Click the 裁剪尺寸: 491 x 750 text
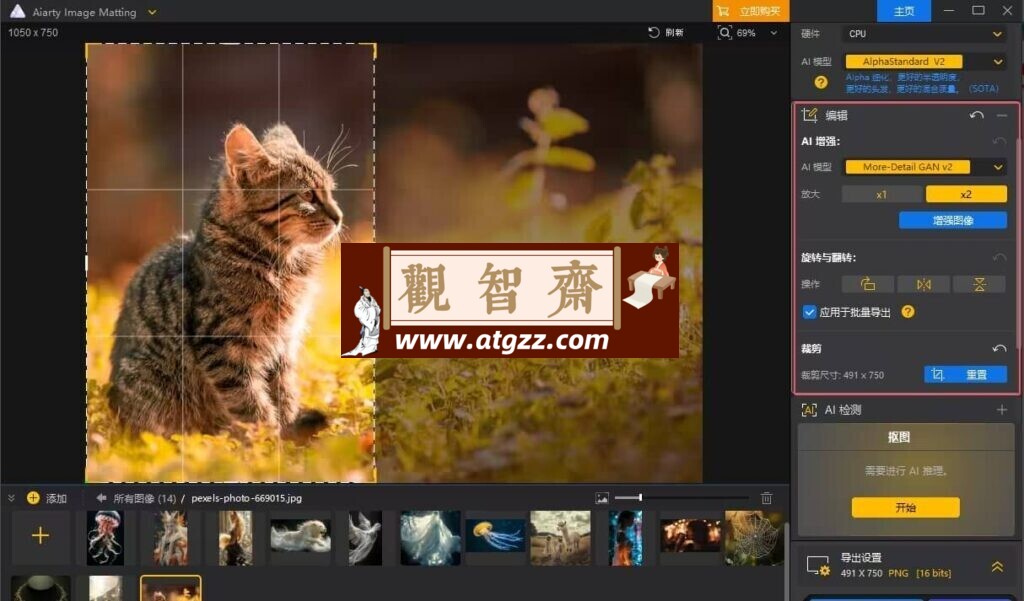1024x601 pixels. [842, 375]
